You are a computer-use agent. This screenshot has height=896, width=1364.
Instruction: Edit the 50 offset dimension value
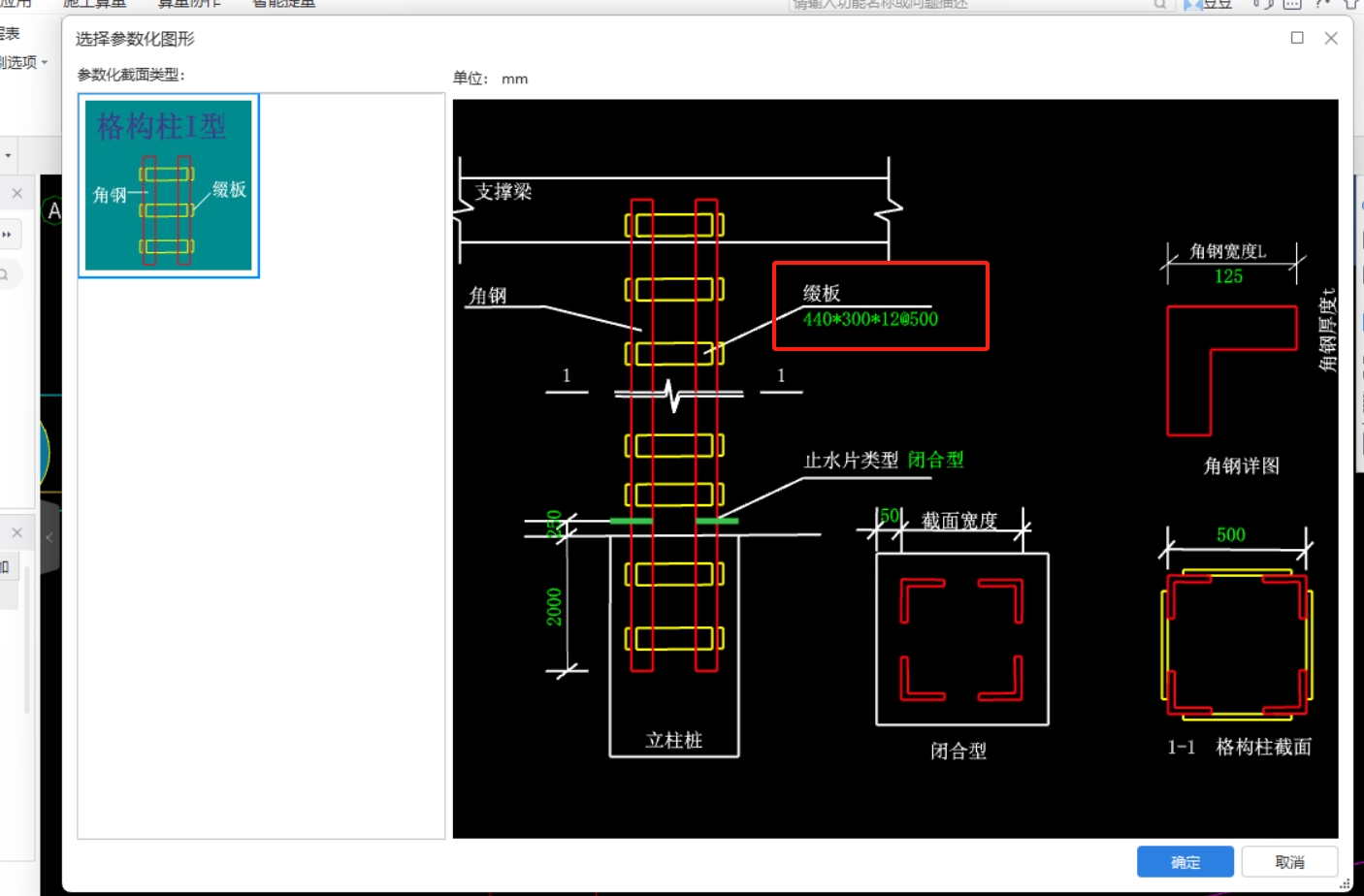(x=890, y=516)
